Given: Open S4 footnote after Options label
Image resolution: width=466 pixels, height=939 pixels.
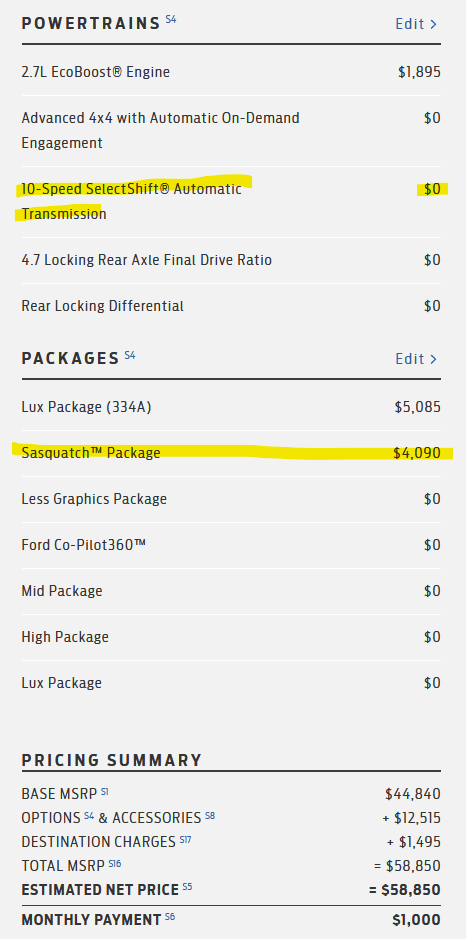Looking at the screenshot, I should point(89,815).
